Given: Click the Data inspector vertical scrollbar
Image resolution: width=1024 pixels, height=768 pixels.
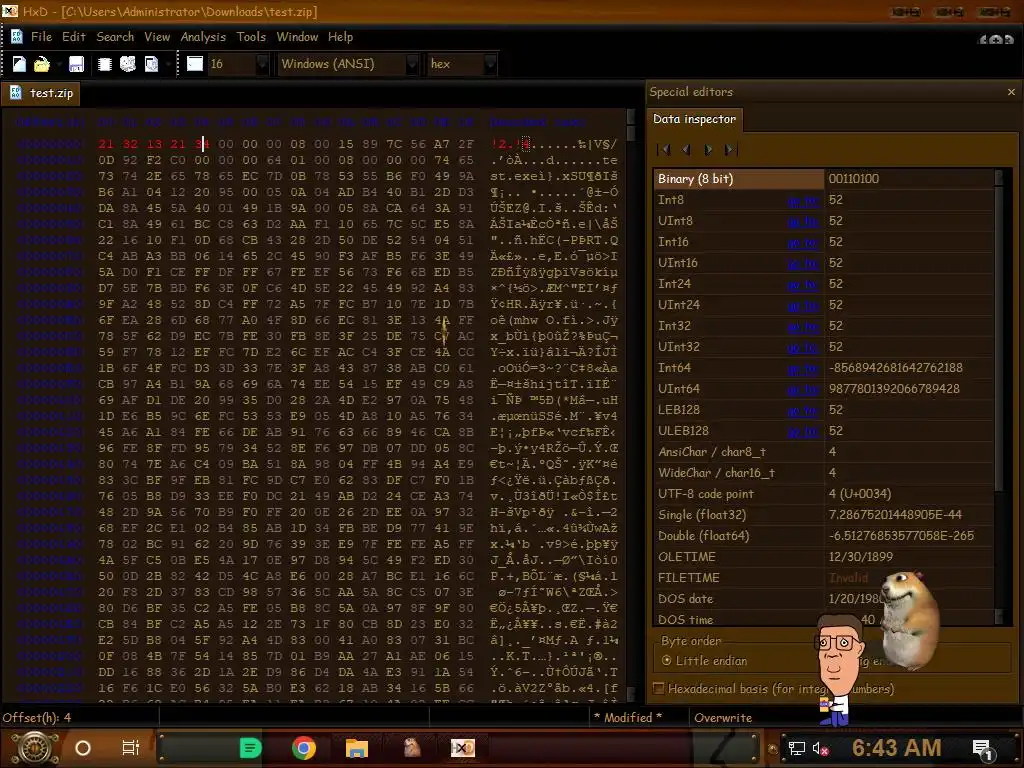Looking at the screenshot, I should point(998,396).
